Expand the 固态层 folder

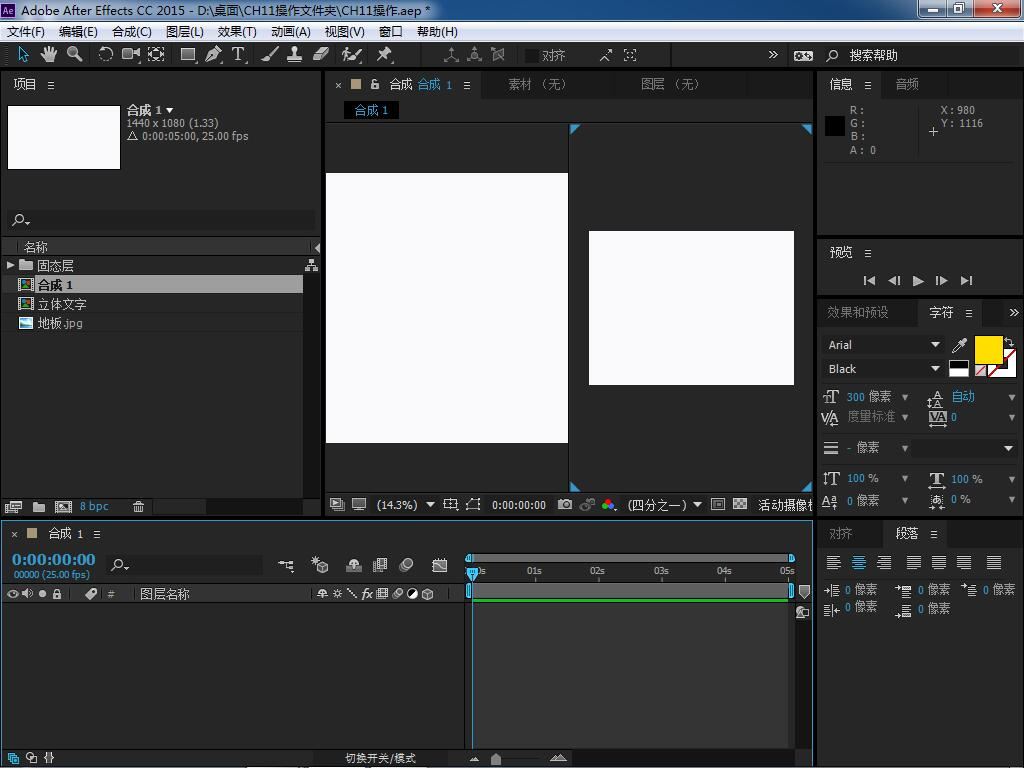tap(10, 266)
